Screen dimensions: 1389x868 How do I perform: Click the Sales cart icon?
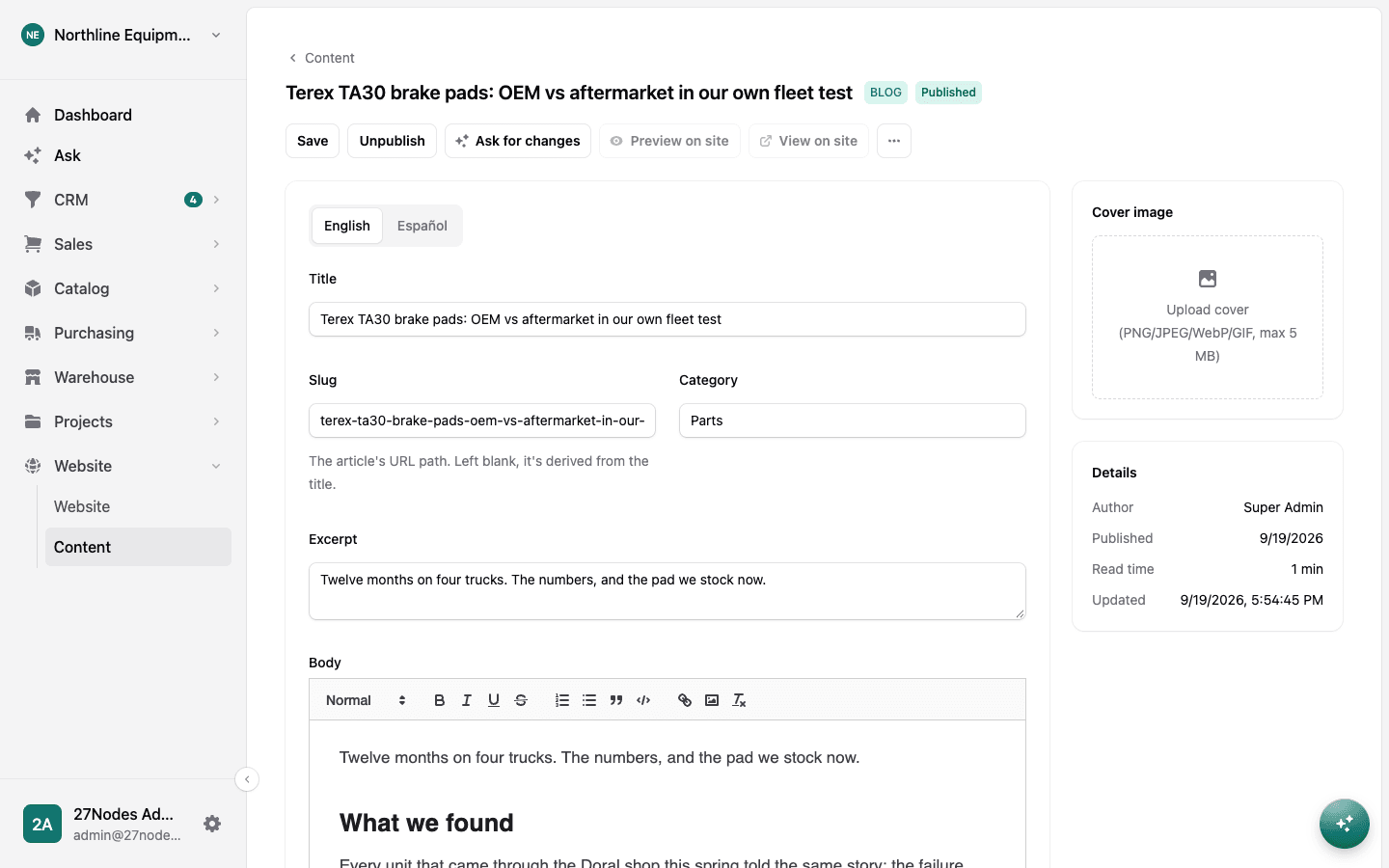coord(33,244)
